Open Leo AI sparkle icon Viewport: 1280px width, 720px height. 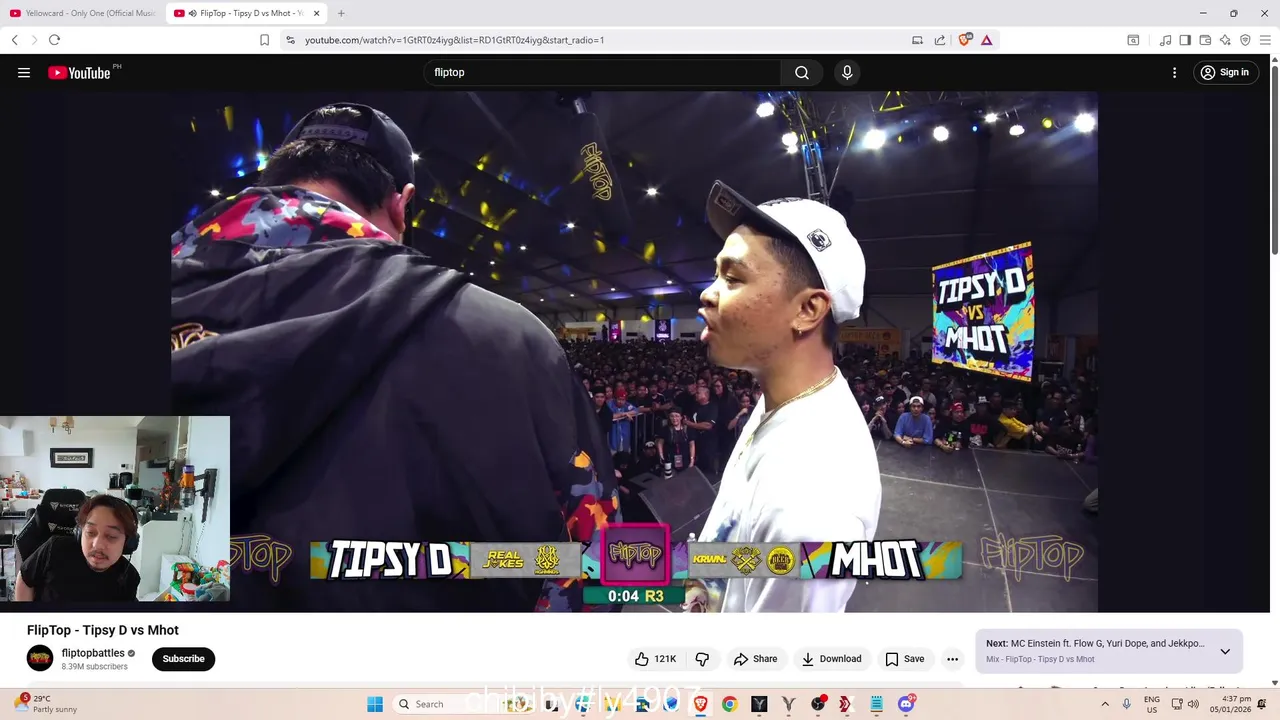(x=1225, y=40)
